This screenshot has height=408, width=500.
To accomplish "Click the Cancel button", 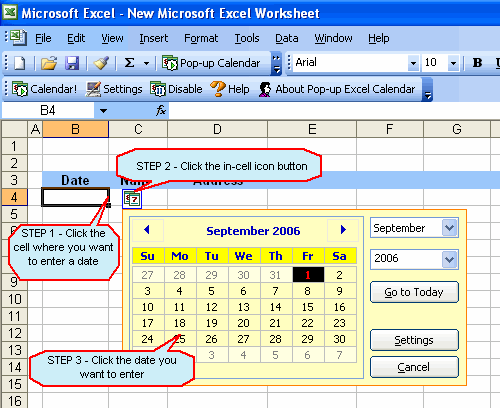I will tap(414, 367).
